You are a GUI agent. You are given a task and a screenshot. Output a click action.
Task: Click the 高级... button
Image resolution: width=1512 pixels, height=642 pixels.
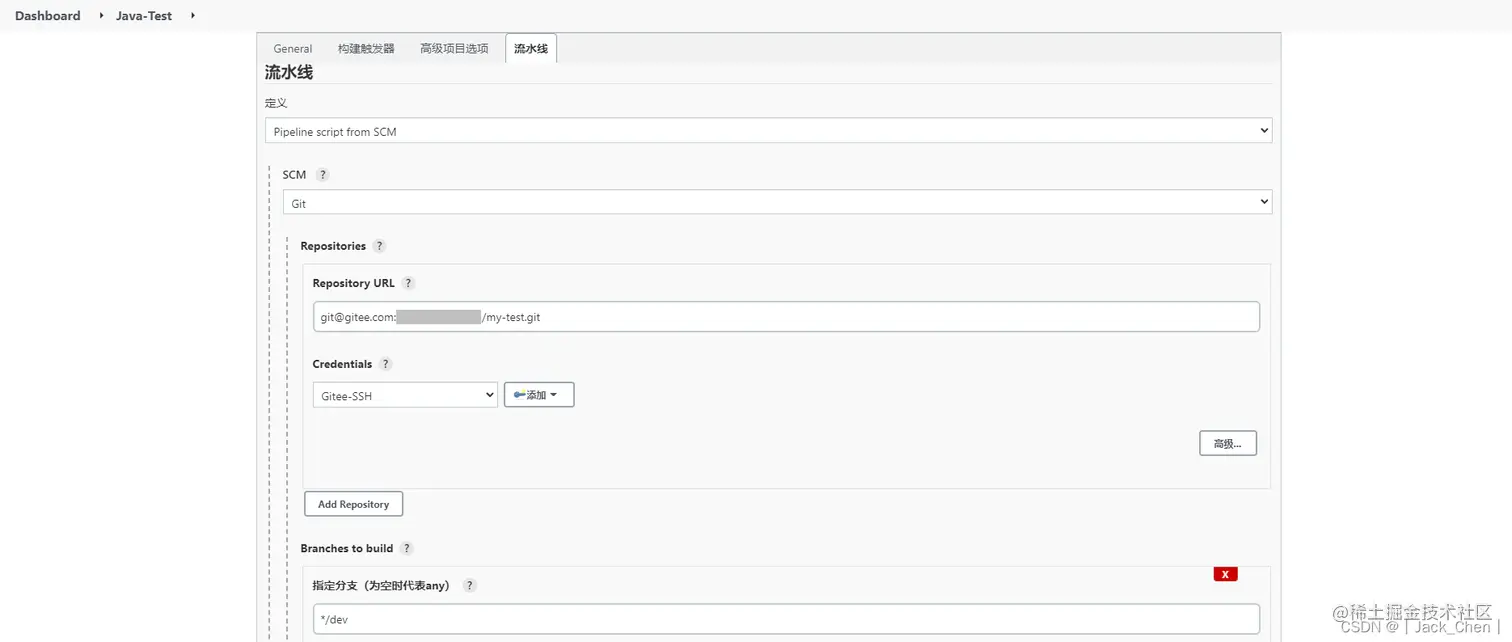click(x=1228, y=443)
